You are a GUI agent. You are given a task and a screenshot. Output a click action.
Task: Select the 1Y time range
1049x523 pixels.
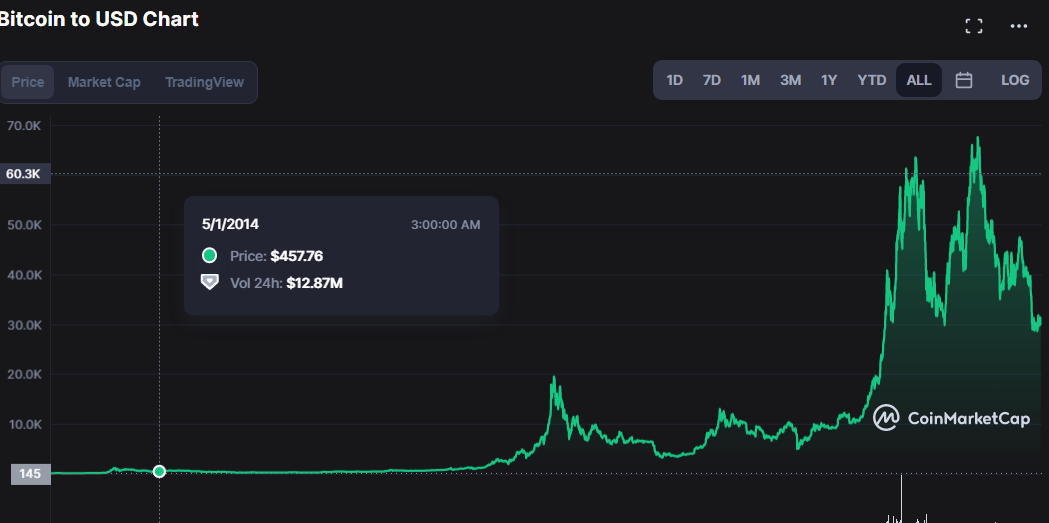(x=829, y=80)
